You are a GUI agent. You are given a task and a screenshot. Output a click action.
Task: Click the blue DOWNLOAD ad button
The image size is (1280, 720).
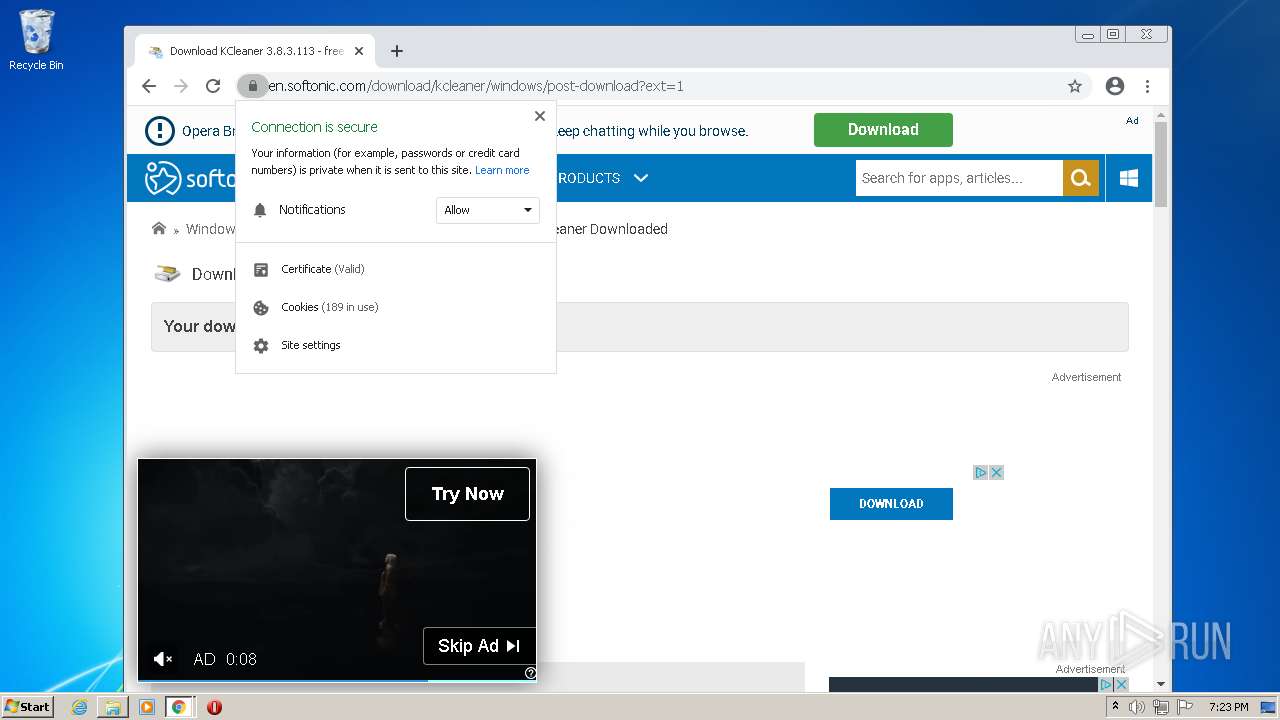(891, 504)
